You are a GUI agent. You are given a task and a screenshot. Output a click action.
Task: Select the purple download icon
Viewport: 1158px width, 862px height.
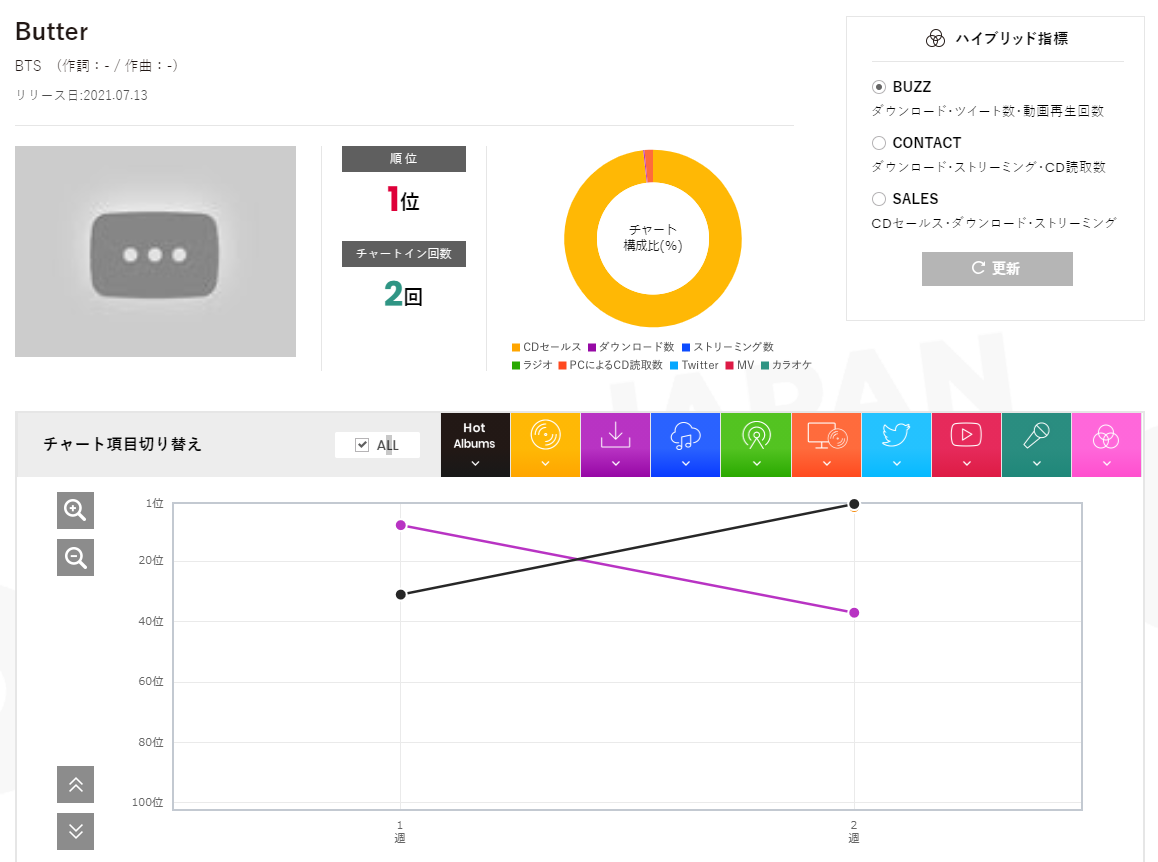(x=615, y=435)
